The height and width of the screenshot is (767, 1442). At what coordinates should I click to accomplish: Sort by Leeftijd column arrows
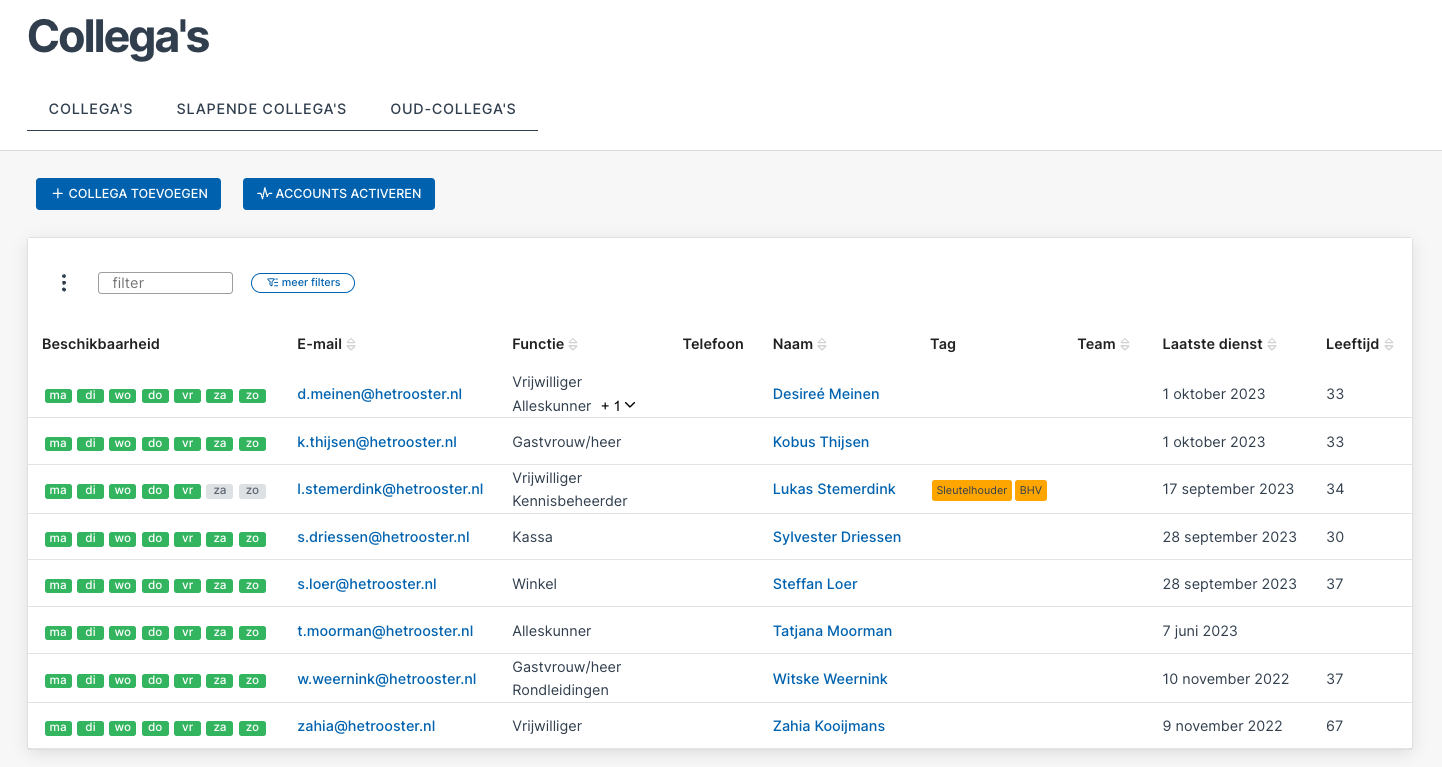1389,344
